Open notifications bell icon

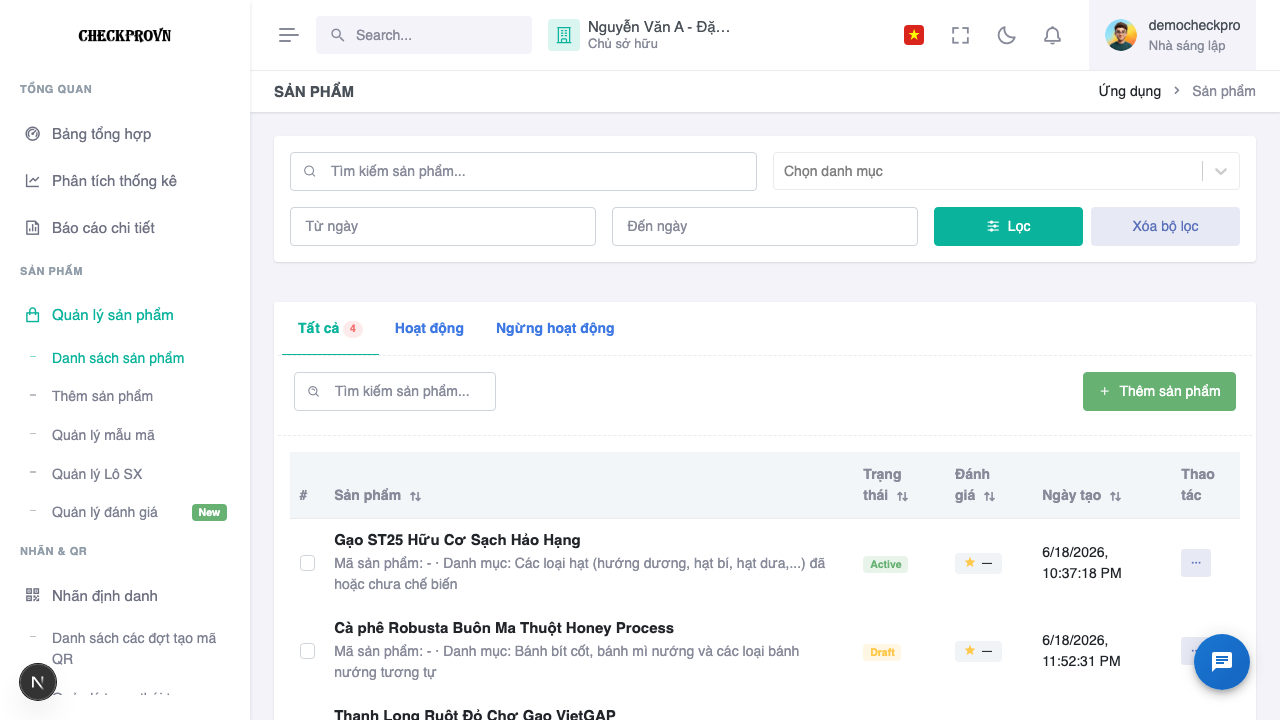pyautogui.click(x=1052, y=35)
